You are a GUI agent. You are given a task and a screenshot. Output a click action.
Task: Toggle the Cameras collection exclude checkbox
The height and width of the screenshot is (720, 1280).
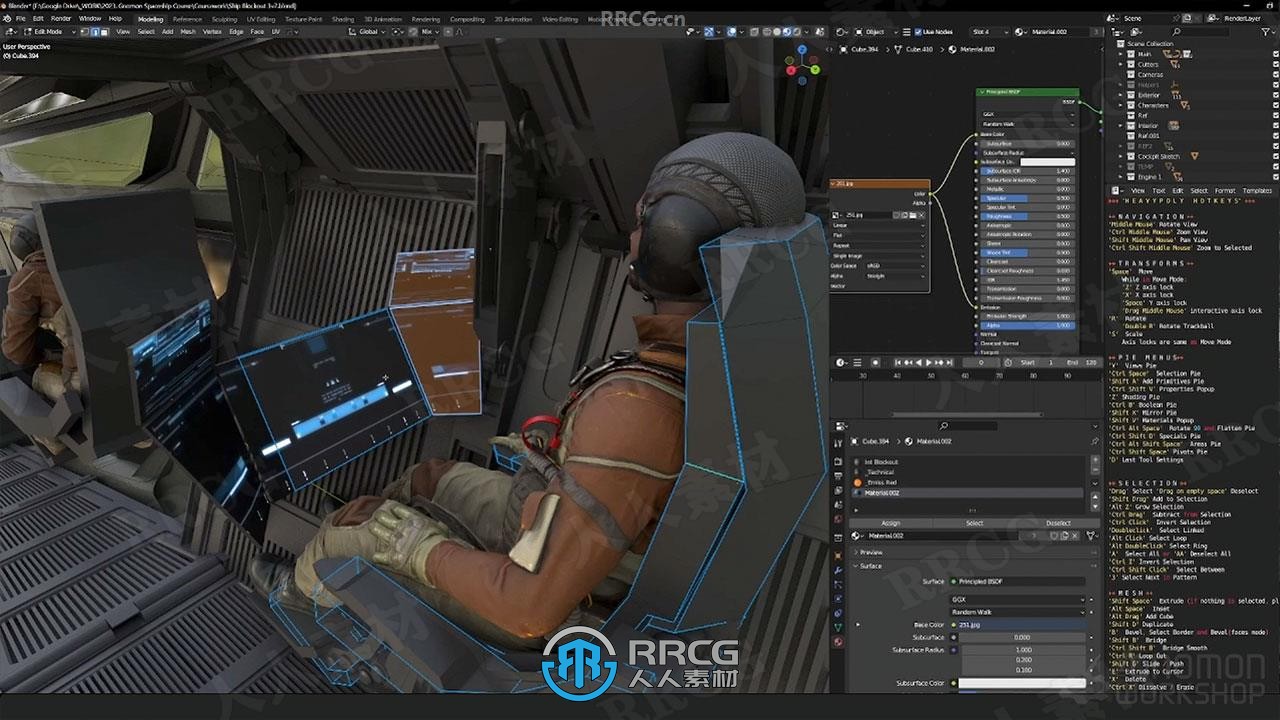1276,75
